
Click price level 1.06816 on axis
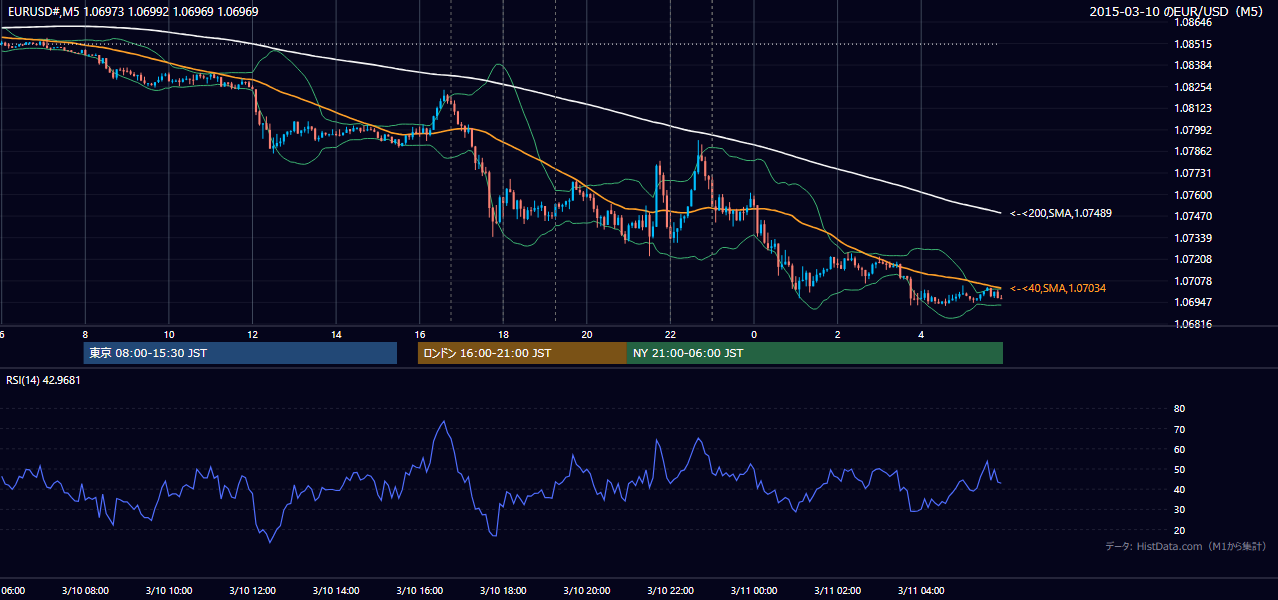click(1194, 324)
